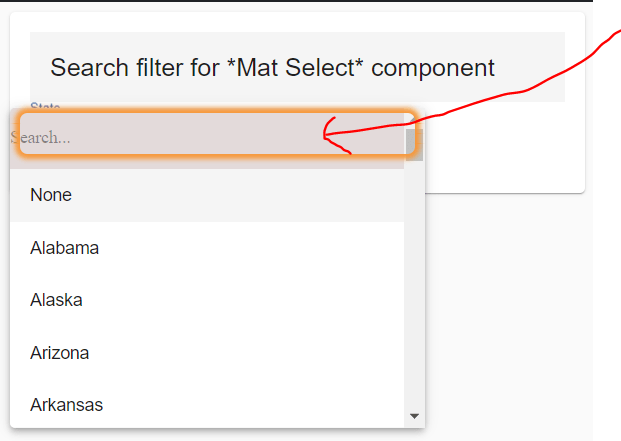
Task: Click the Search... placeholder text
Action: 40,137
